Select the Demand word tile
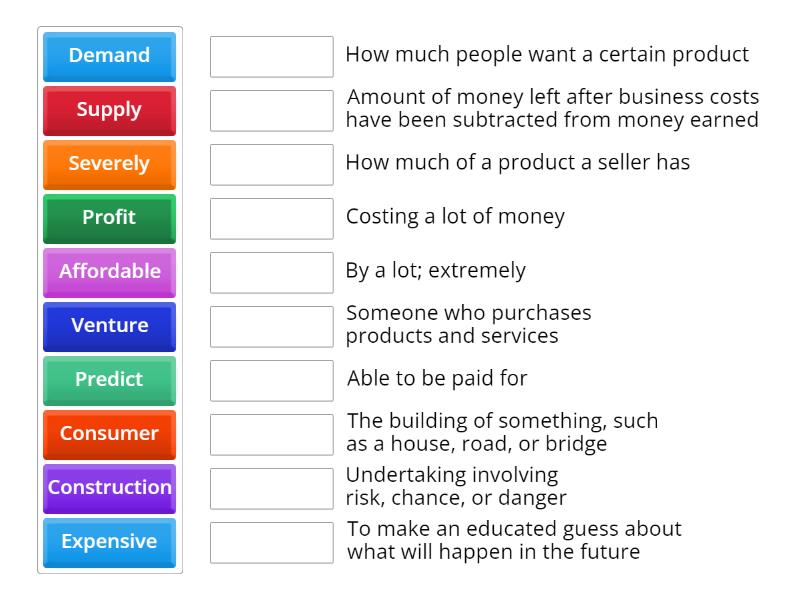 pyautogui.click(x=108, y=56)
